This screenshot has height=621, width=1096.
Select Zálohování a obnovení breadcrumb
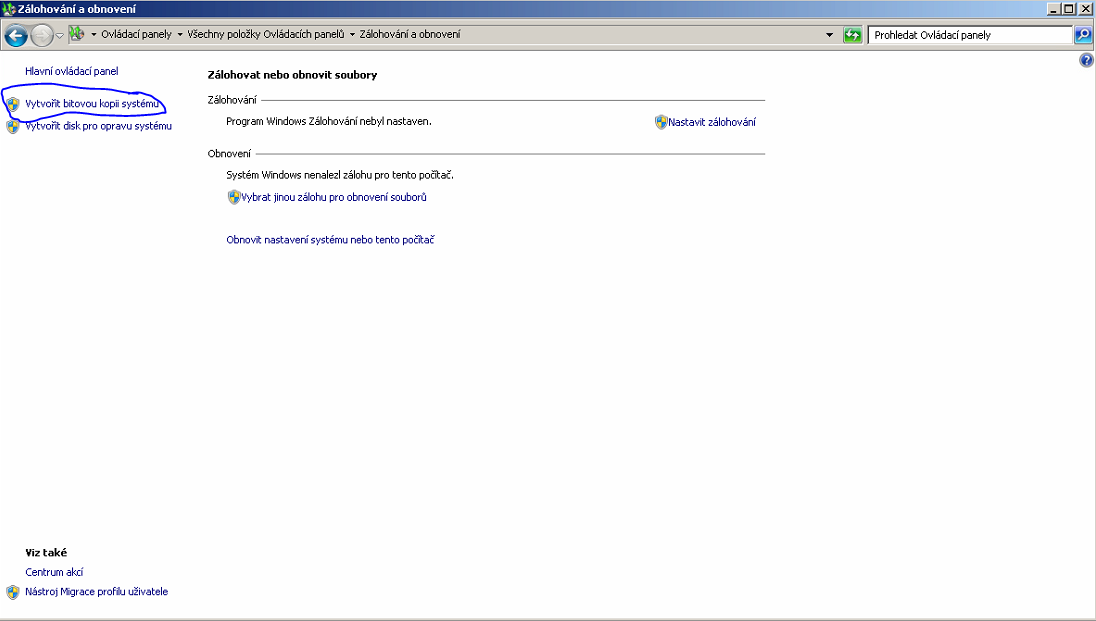(x=410, y=34)
